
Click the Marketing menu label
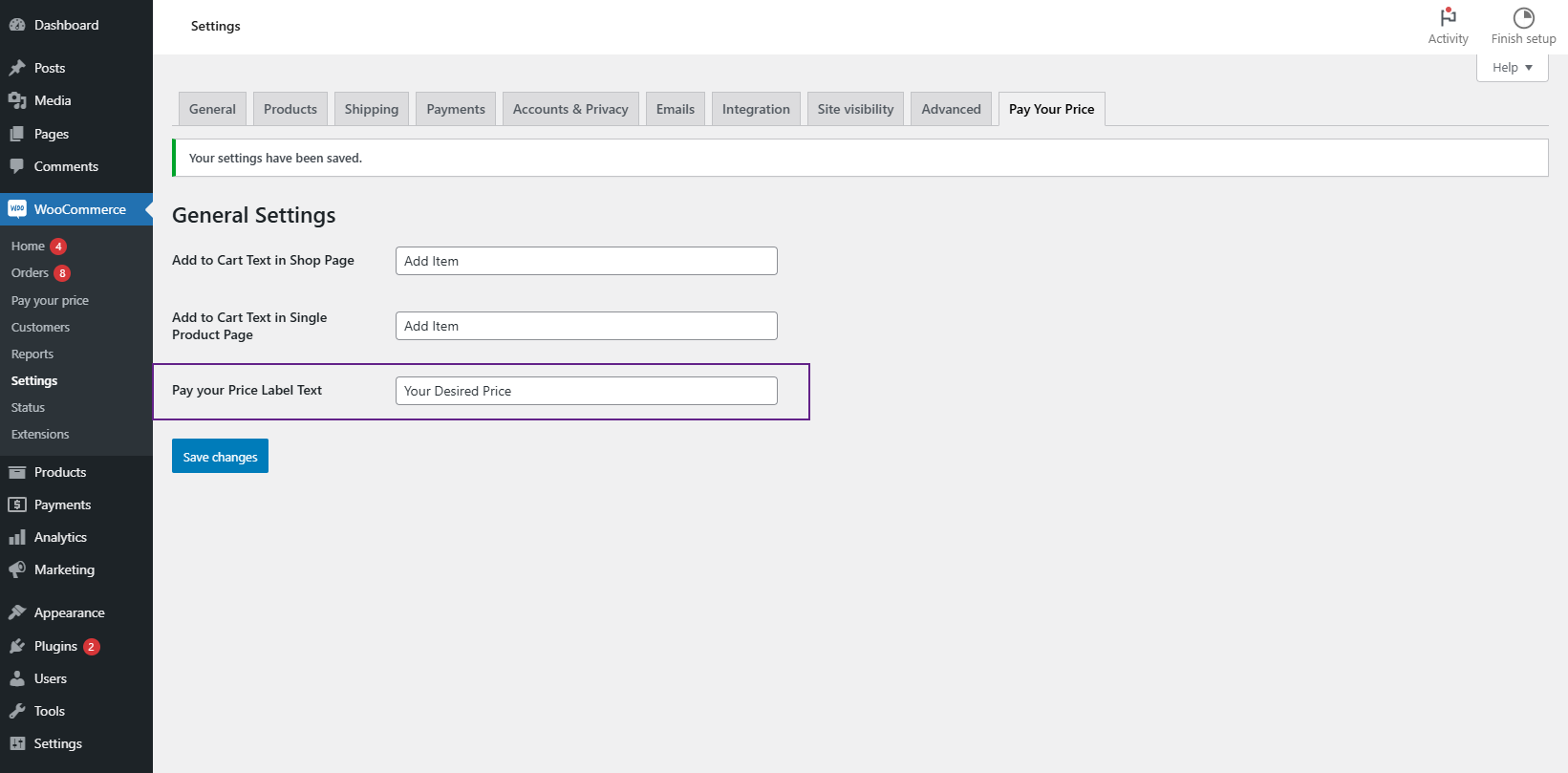tap(64, 569)
